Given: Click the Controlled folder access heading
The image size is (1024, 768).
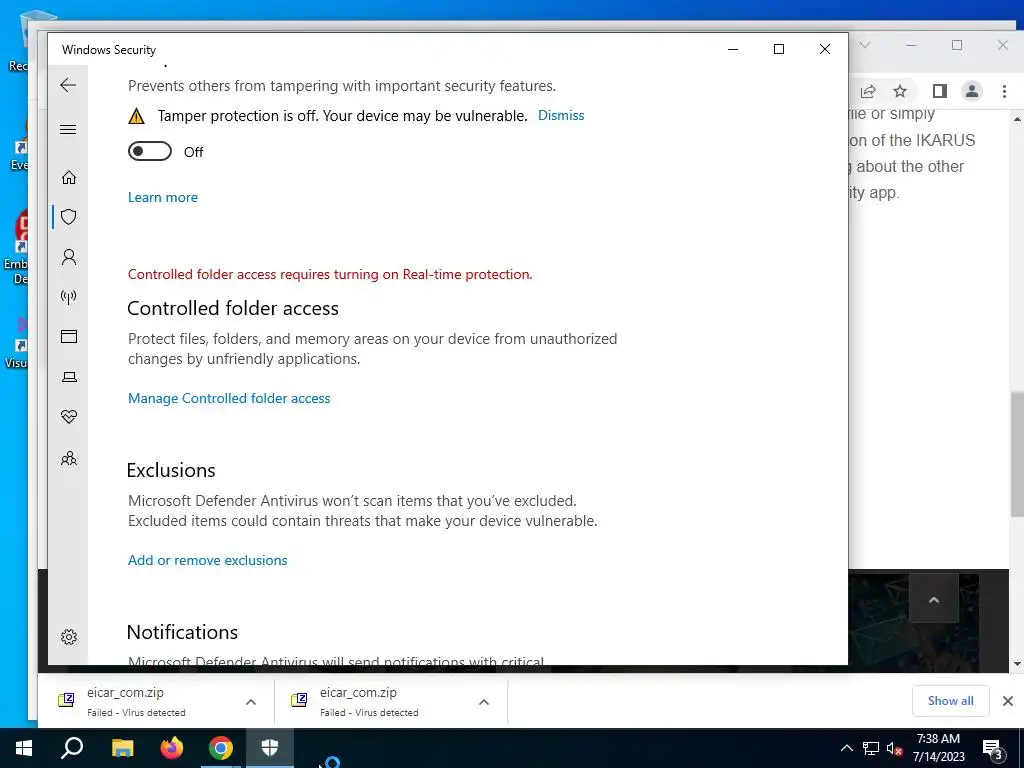Looking at the screenshot, I should click(x=232, y=308).
